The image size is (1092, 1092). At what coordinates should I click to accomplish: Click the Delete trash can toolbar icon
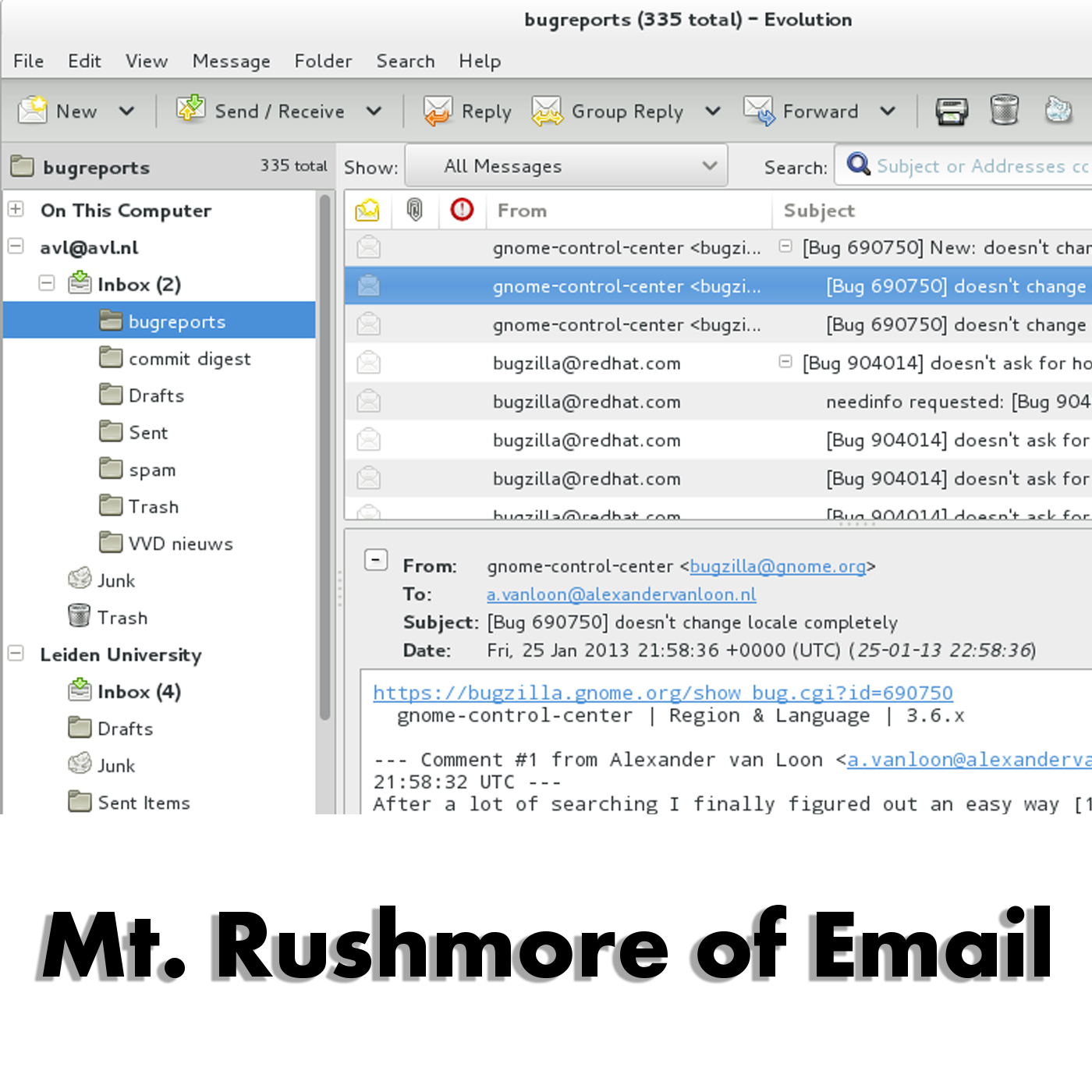click(x=1005, y=110)
